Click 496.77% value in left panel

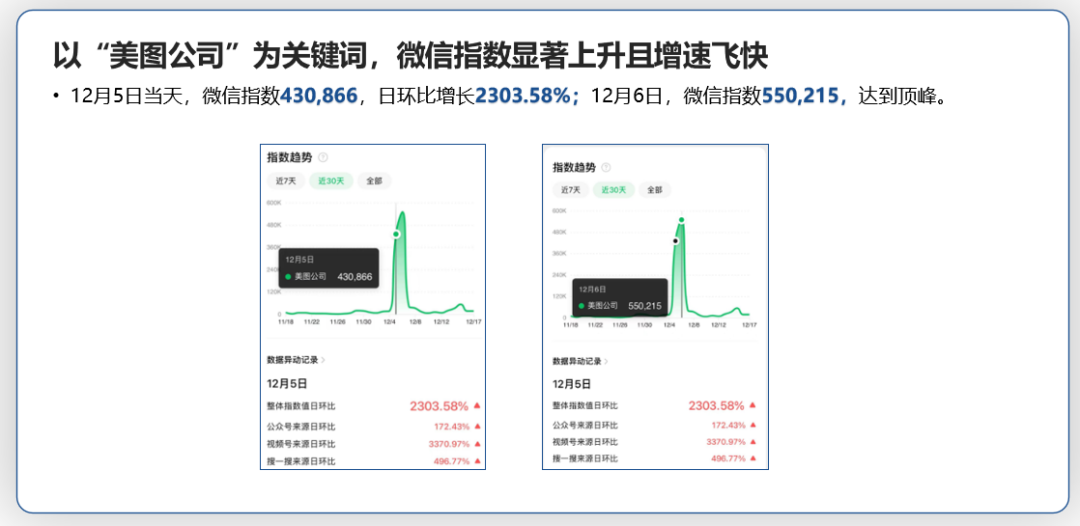pyautogui.click(x=451, y=461)
